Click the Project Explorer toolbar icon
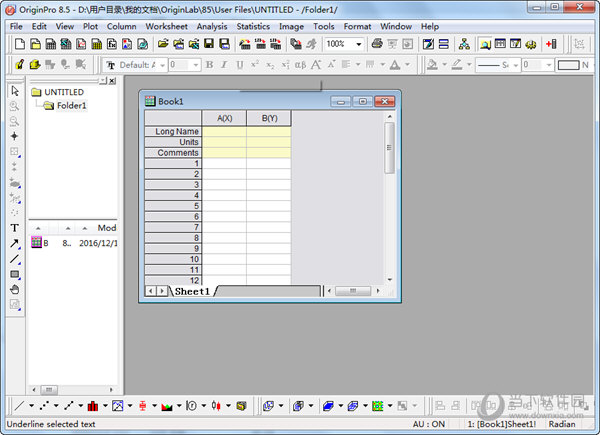The height and width of the screenshot is (435, 600). point(485,44)
